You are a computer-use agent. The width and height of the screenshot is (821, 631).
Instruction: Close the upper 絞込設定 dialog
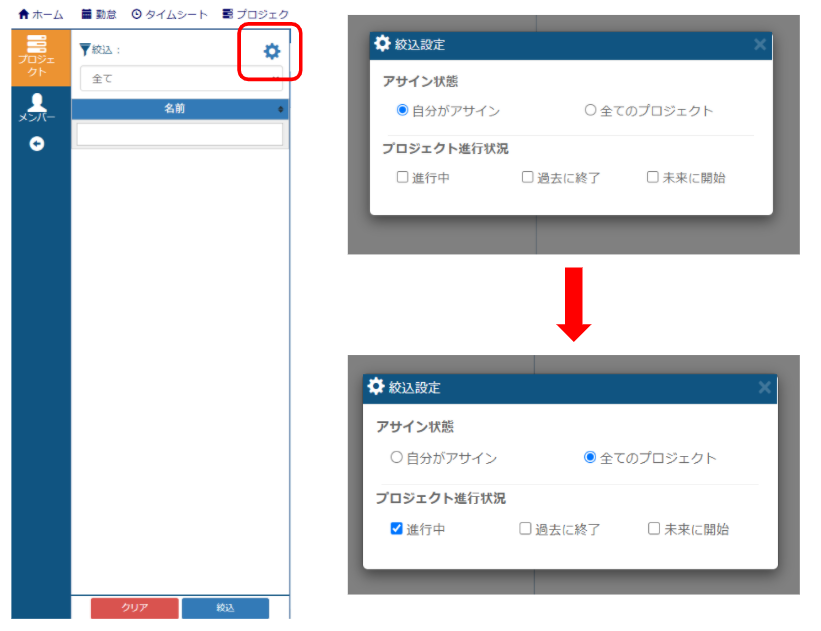coord(760,45)
